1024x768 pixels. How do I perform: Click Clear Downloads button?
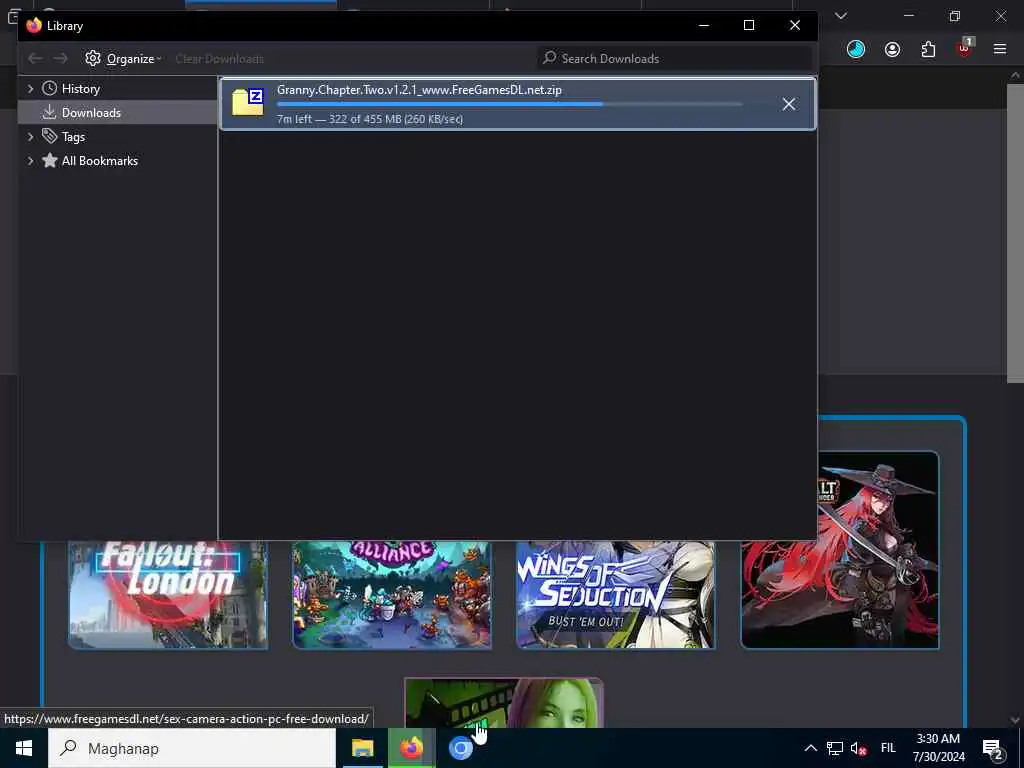click(219, 59)
